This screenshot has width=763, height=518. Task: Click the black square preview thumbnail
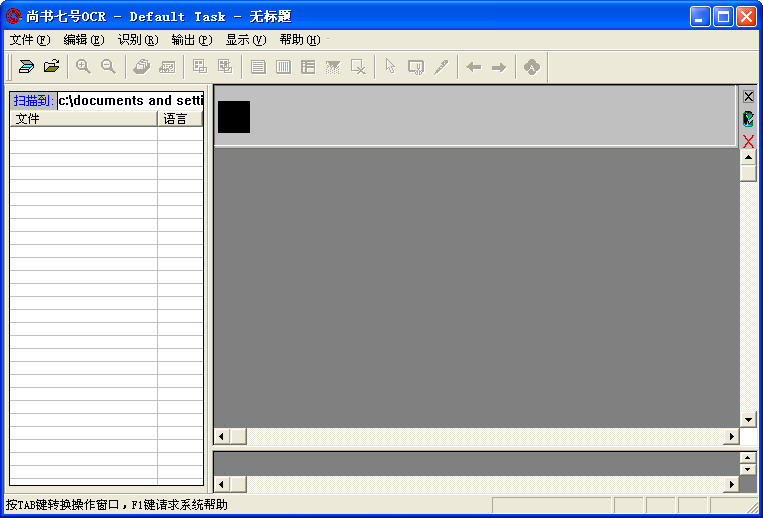tap(234, 117)
